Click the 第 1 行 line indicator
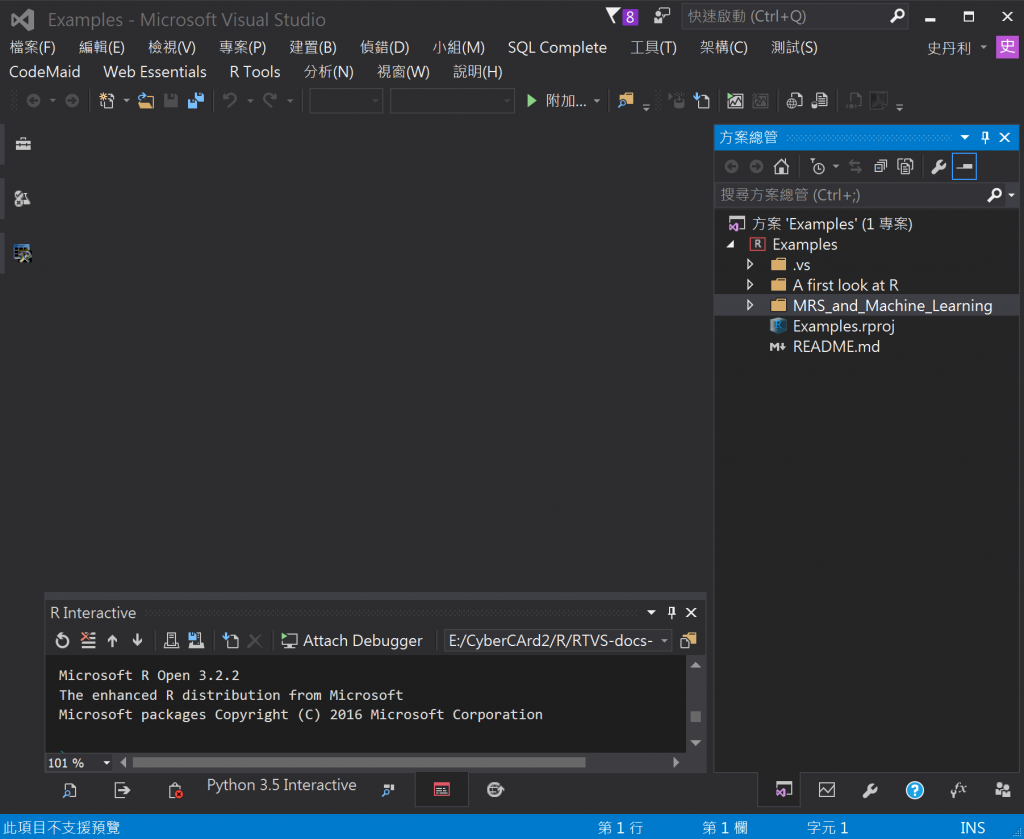 [x=620, y=828]
